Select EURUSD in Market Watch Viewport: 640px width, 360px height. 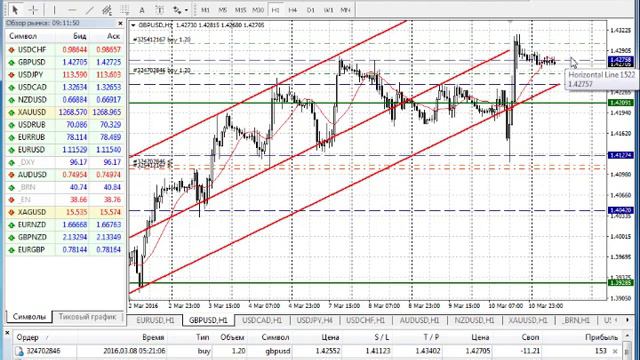31,150
